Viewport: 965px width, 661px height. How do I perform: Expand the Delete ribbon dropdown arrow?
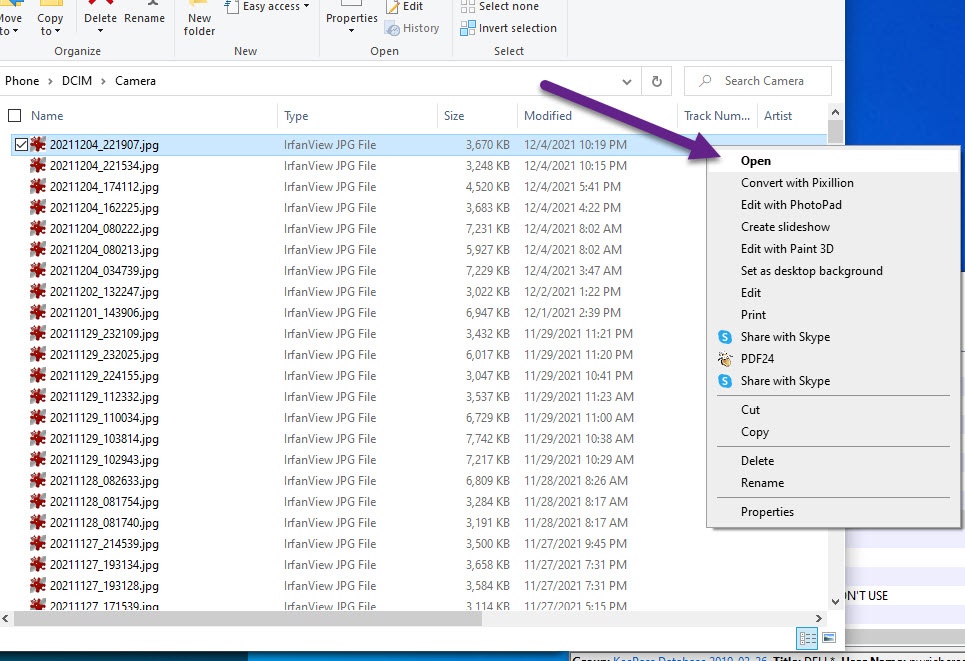(100, 30)
